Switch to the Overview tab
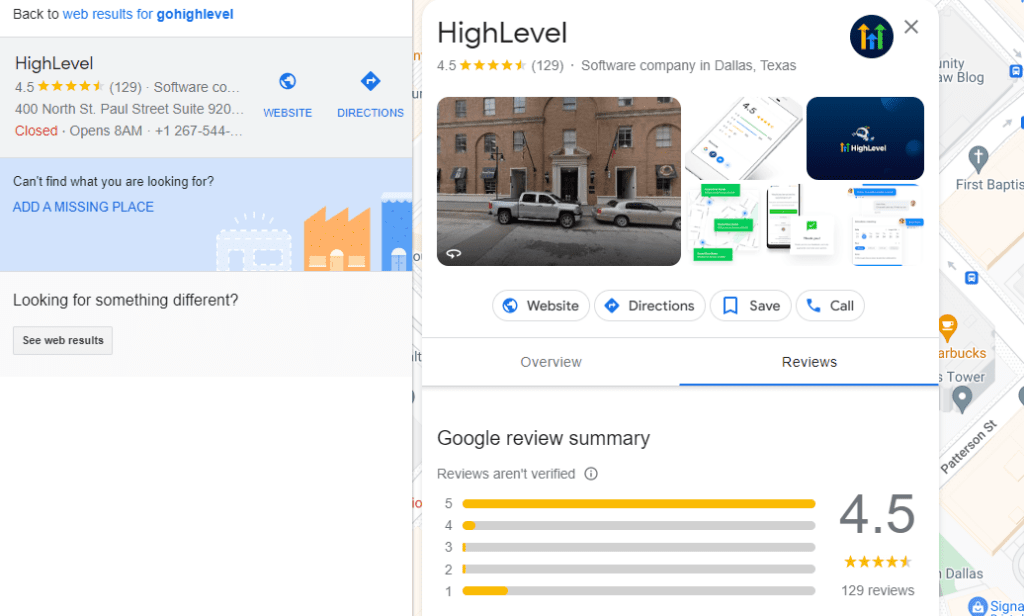This screenshot has height=616, width=1024. (551, 362)
